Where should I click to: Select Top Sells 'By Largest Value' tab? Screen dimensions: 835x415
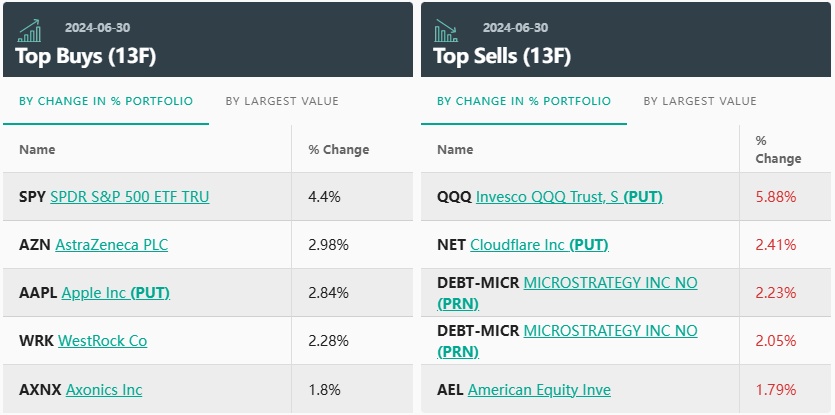click(x=700, y=101)
